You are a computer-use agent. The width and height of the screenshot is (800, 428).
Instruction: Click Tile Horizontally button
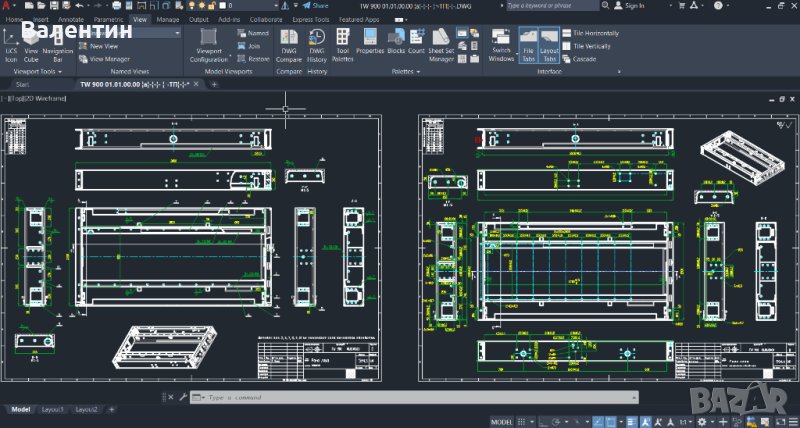point(595,33)
